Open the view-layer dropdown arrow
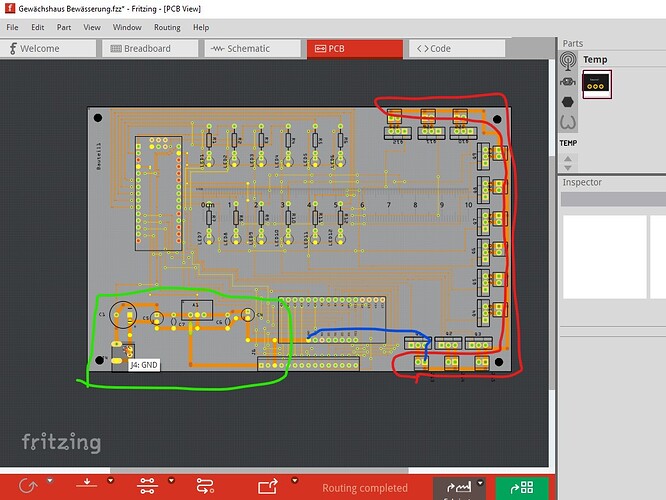Screen dimensions: 666x500 click(111, 481)
